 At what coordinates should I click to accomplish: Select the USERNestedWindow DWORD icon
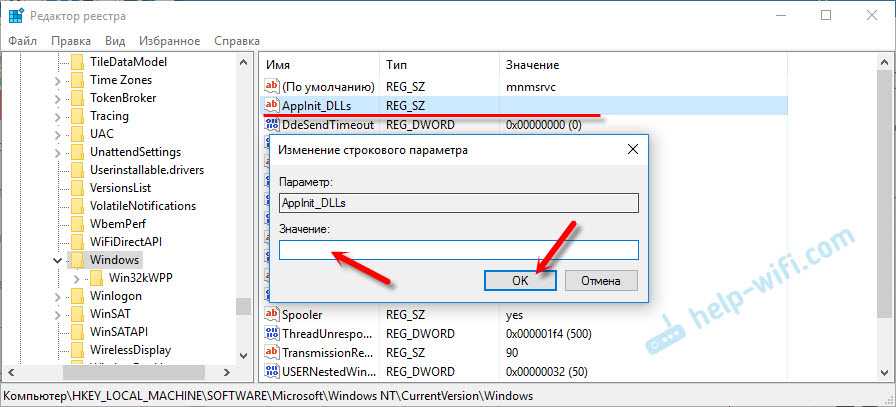[271, 371]
